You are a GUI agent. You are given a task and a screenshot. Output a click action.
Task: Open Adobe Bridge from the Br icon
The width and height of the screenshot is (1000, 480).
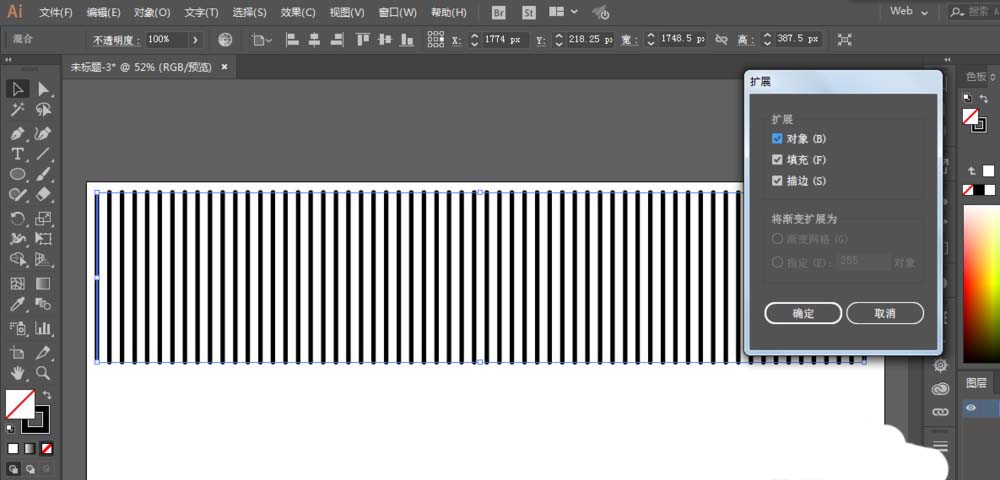click(499, 13)
